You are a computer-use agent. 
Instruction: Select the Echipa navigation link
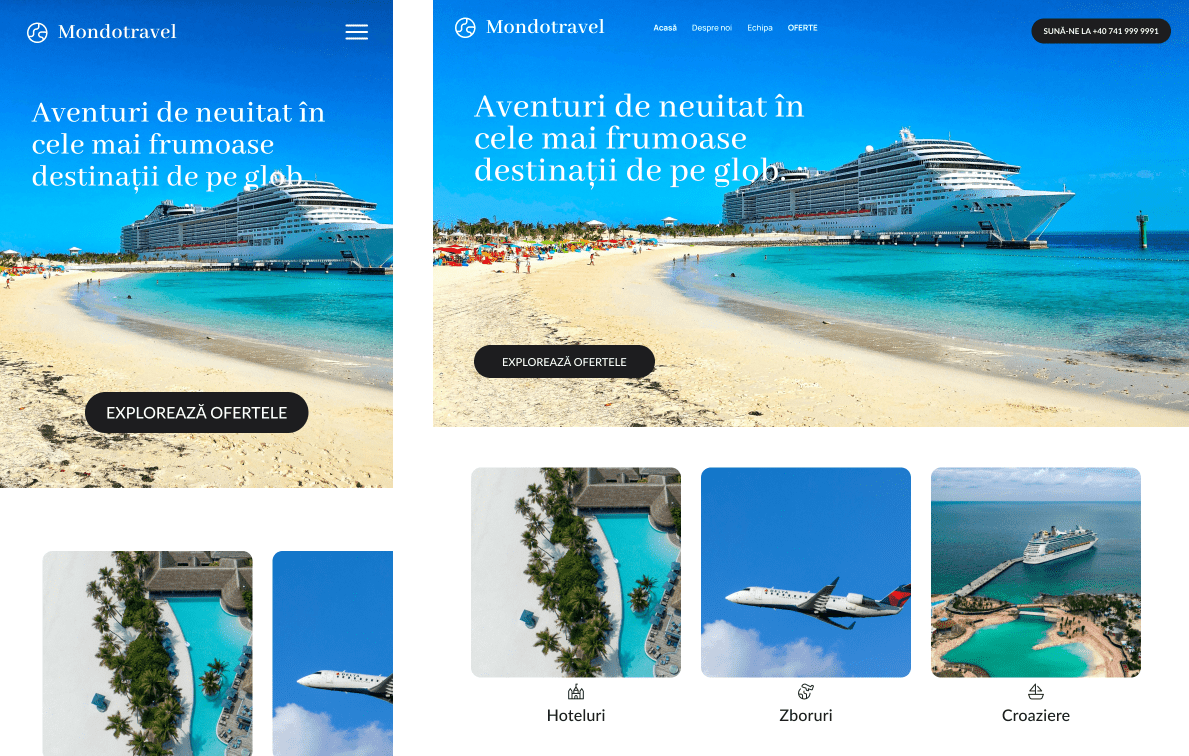click(x=760, y=28)
